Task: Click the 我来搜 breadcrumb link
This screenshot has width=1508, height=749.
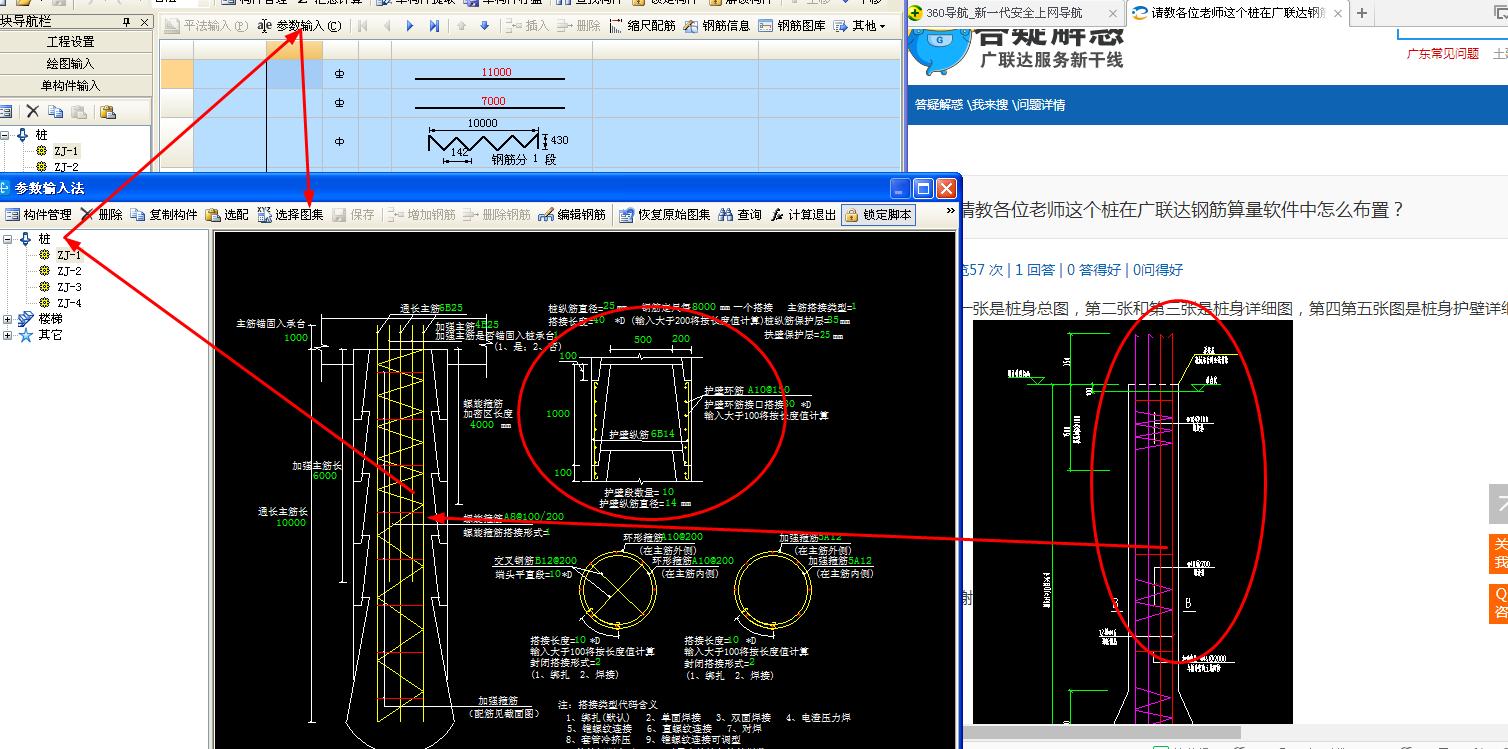Action: point(989,104)
